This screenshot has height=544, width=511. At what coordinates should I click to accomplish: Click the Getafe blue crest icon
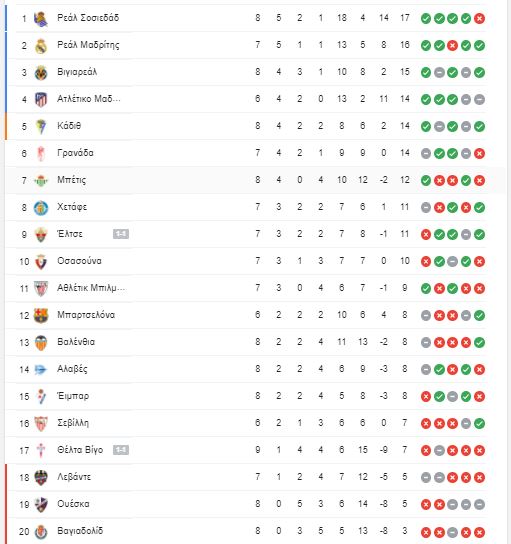tap(41, 207)
